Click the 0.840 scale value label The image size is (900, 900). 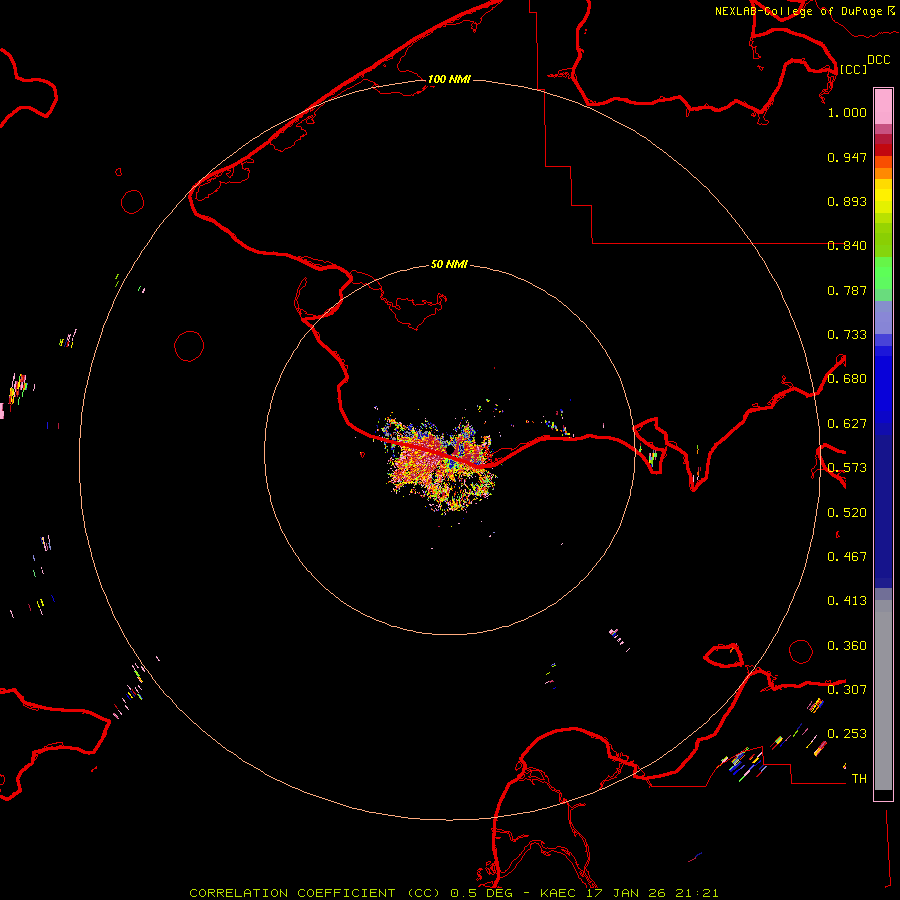pos(847,246)
